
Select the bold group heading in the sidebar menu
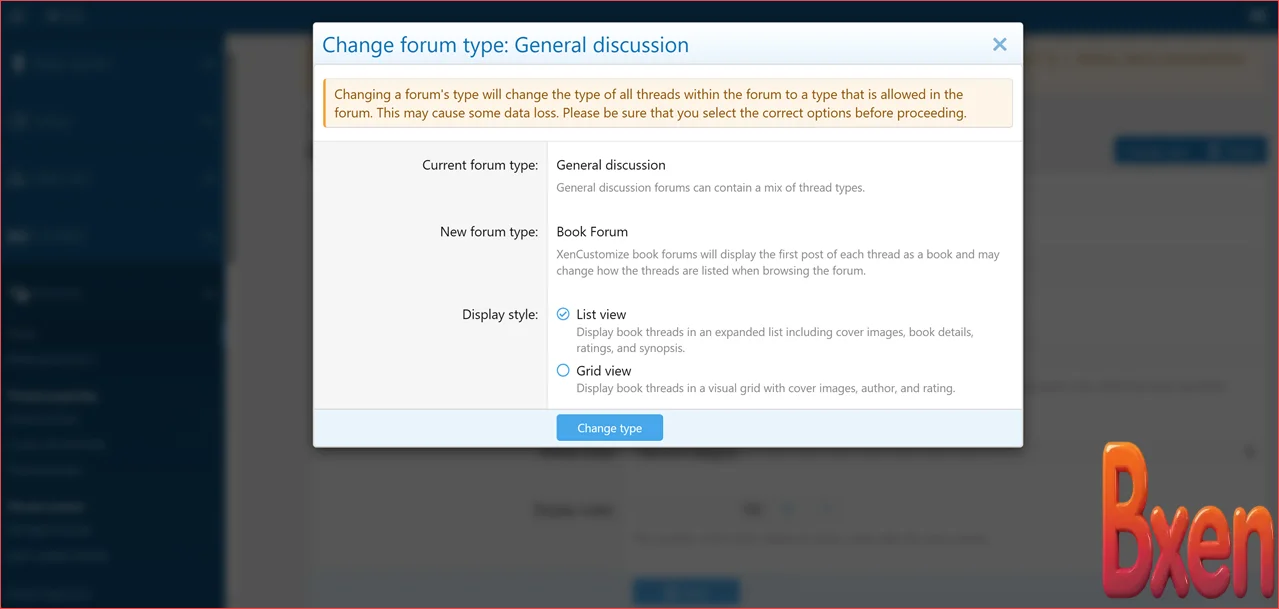coord(52,395)
